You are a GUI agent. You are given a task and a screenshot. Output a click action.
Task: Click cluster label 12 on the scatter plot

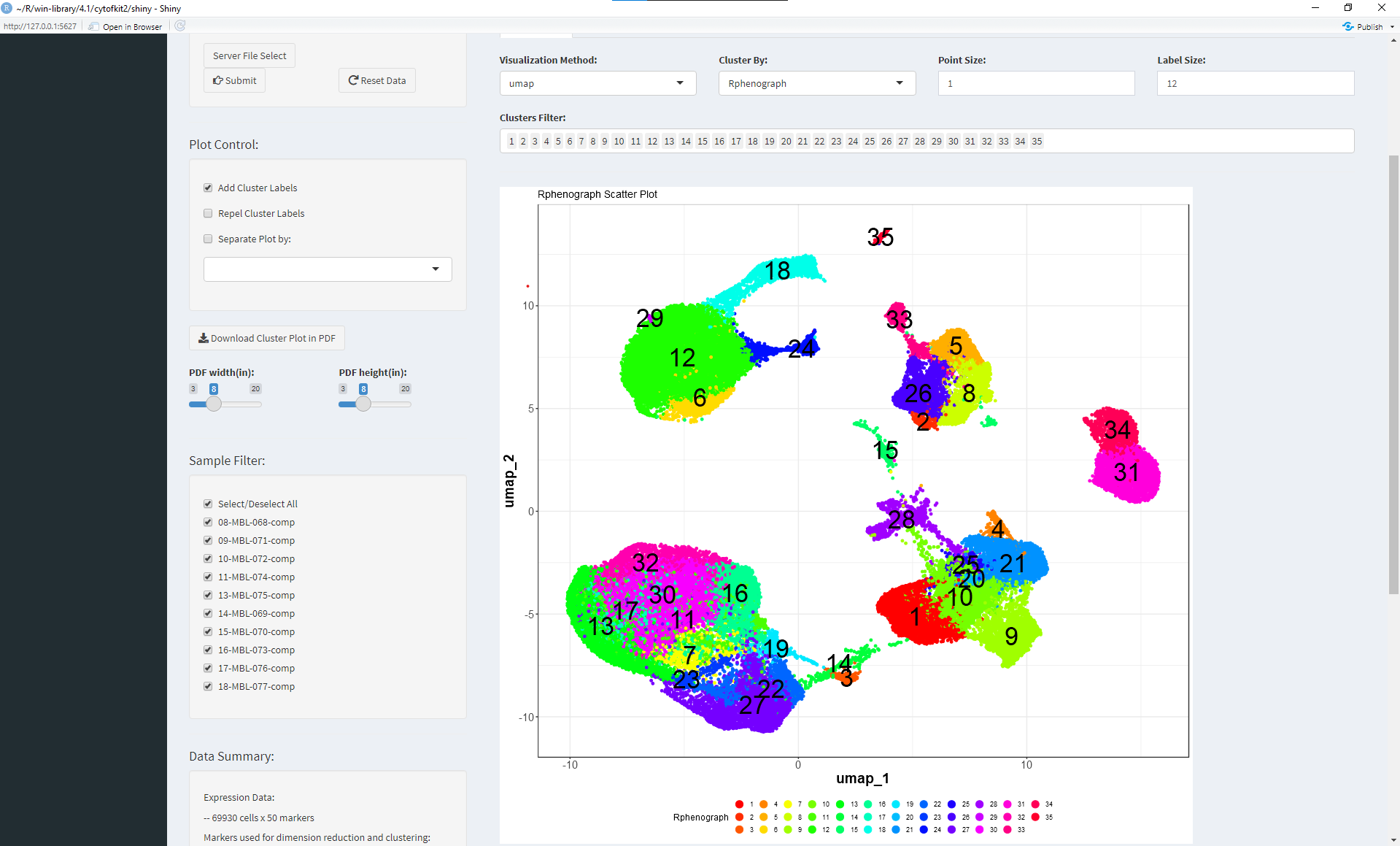click(x=682, y=358)
